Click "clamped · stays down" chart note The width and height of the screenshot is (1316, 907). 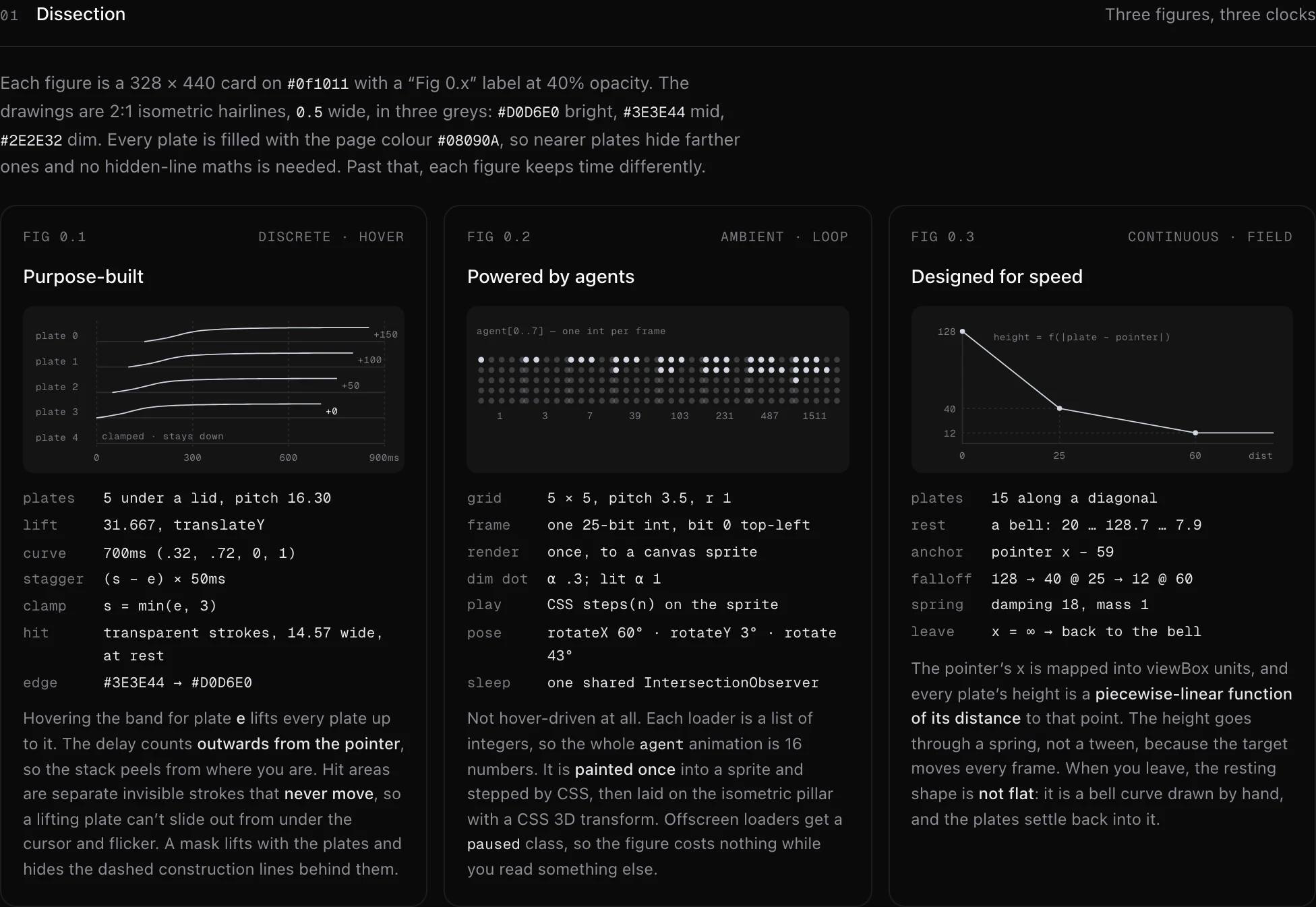tap(162, 436)
